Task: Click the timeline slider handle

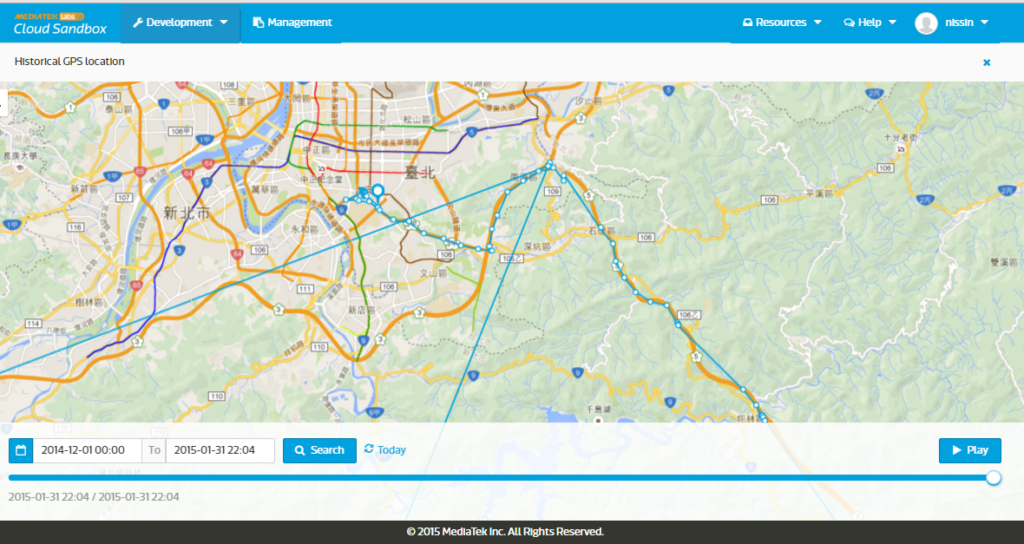Action: pyautogui.click(x=993, y=478)
